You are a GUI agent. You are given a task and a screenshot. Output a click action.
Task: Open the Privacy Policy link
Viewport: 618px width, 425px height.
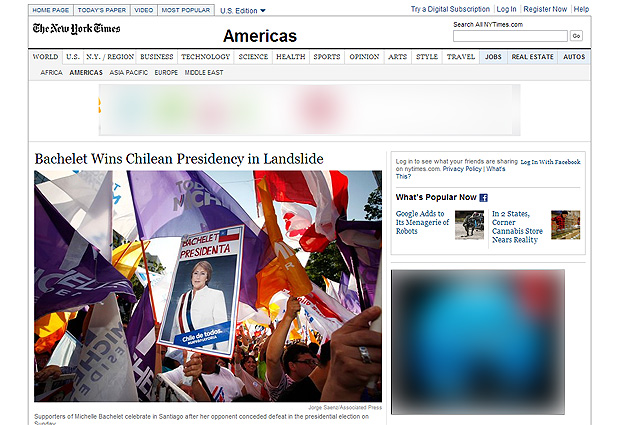point(462,169)
